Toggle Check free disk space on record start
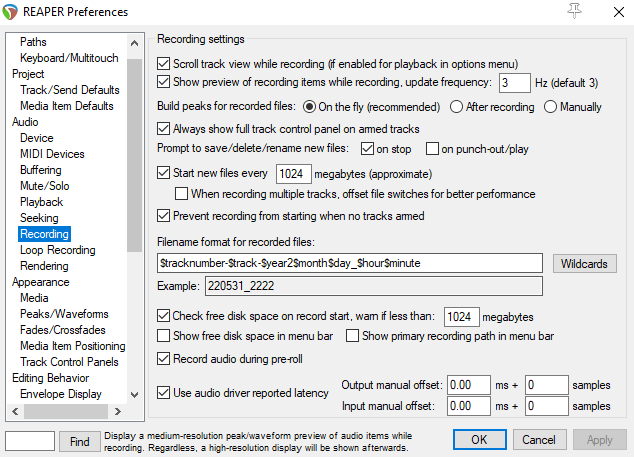Viewport: 634px width, 457px height. [x=163, y=316]
